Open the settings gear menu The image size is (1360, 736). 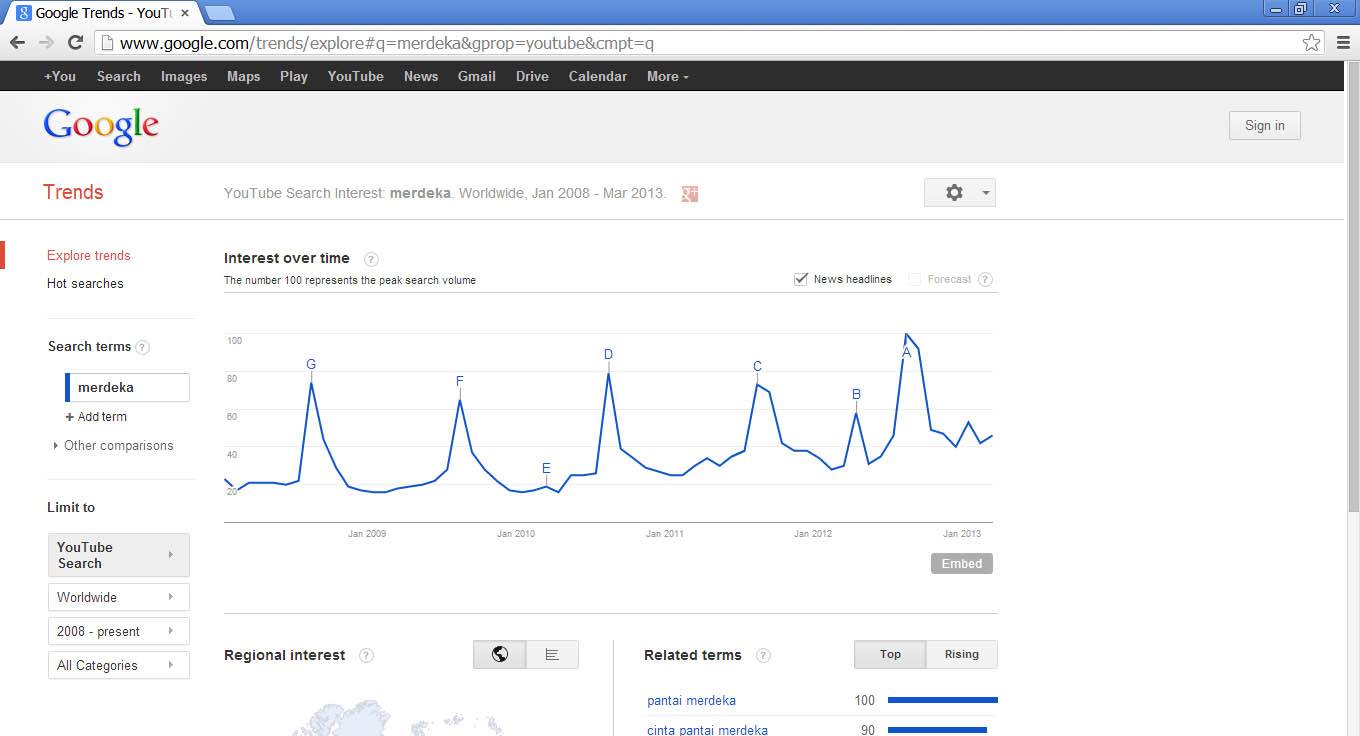[960, 193]
